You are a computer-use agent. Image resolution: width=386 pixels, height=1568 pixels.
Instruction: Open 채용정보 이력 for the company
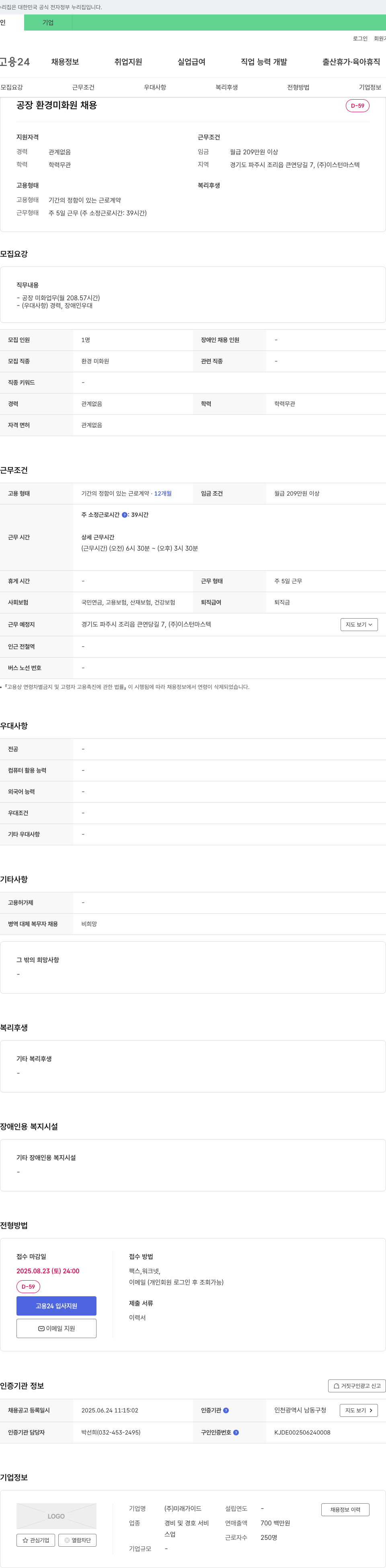pyautogui.click(x=345, y=1510)
